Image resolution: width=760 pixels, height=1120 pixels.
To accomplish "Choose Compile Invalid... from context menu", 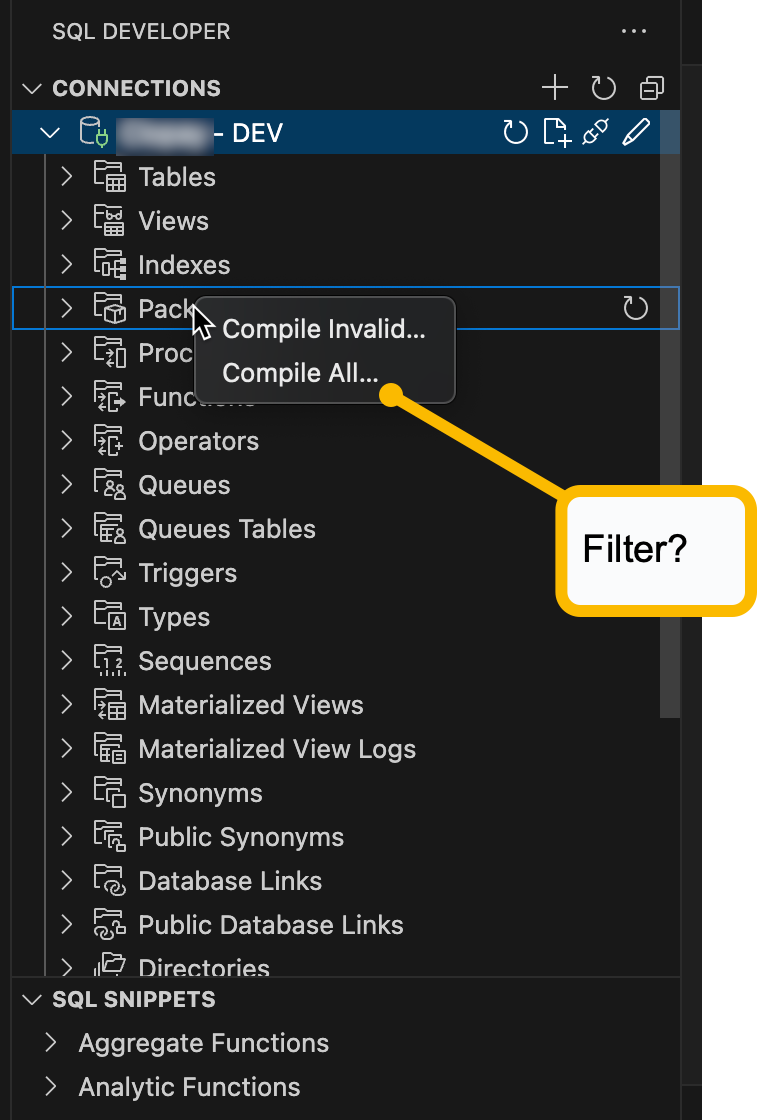I will click(x=324, y=329).
